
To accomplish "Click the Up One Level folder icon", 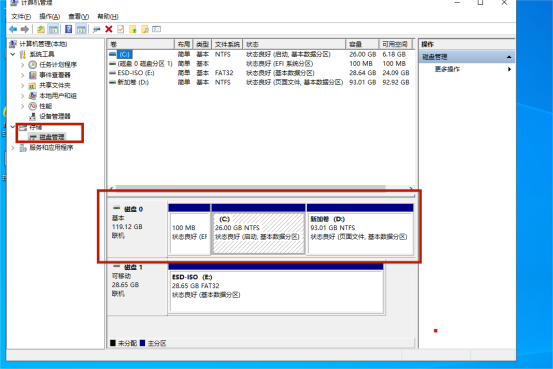I will point(41,29).
